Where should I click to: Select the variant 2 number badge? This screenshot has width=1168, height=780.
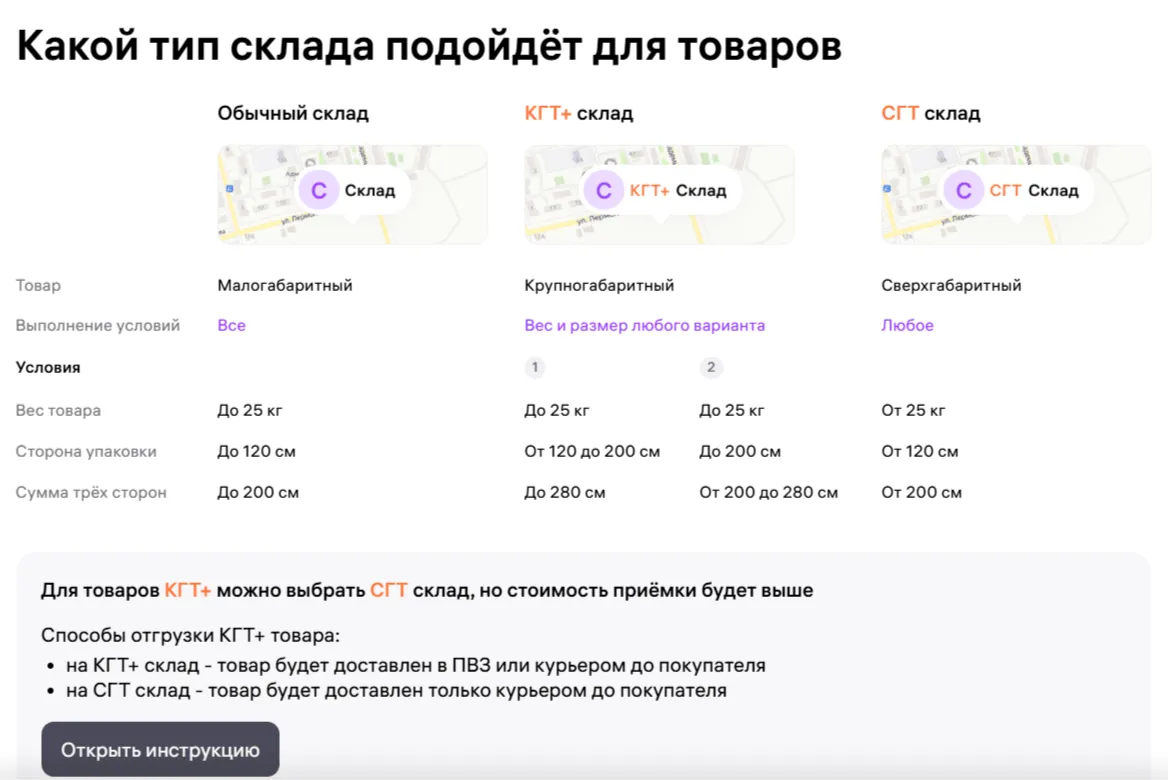point(711,367)
